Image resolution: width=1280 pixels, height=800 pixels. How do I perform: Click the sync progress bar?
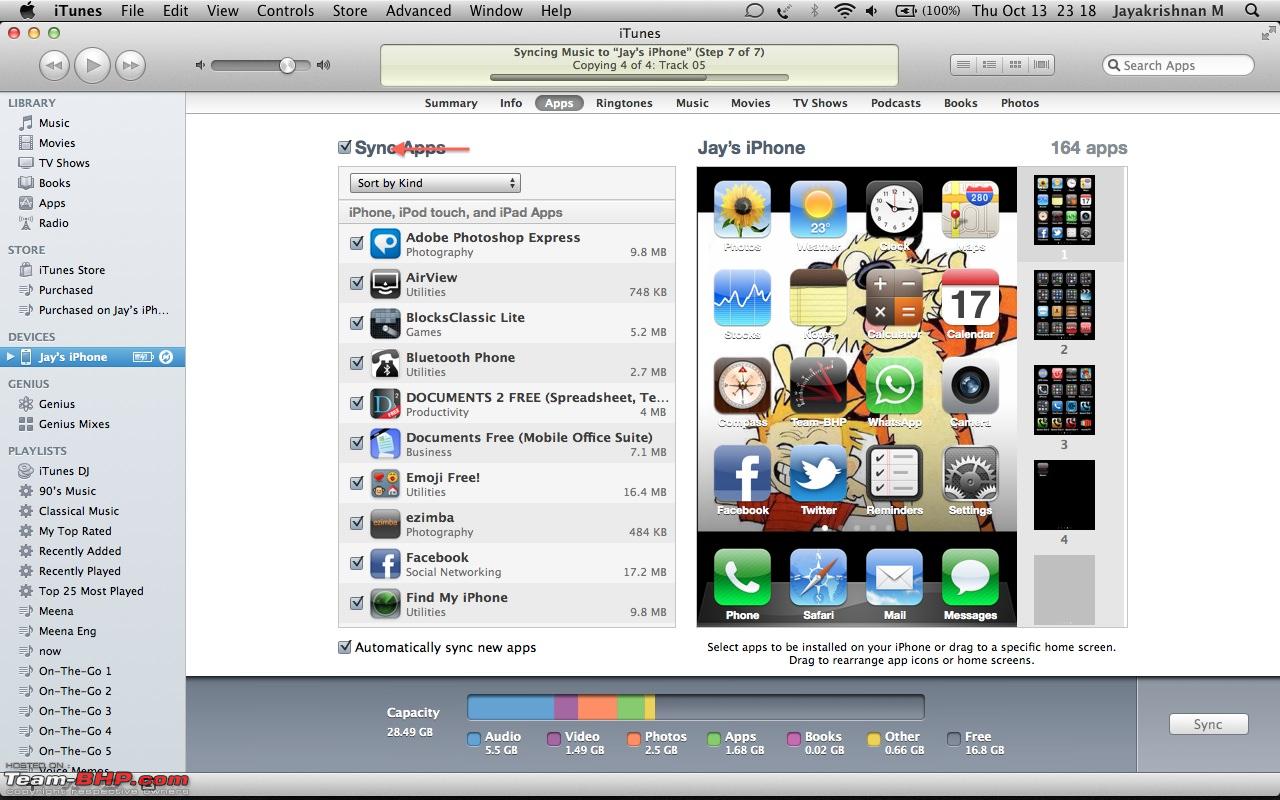[639, 77]
